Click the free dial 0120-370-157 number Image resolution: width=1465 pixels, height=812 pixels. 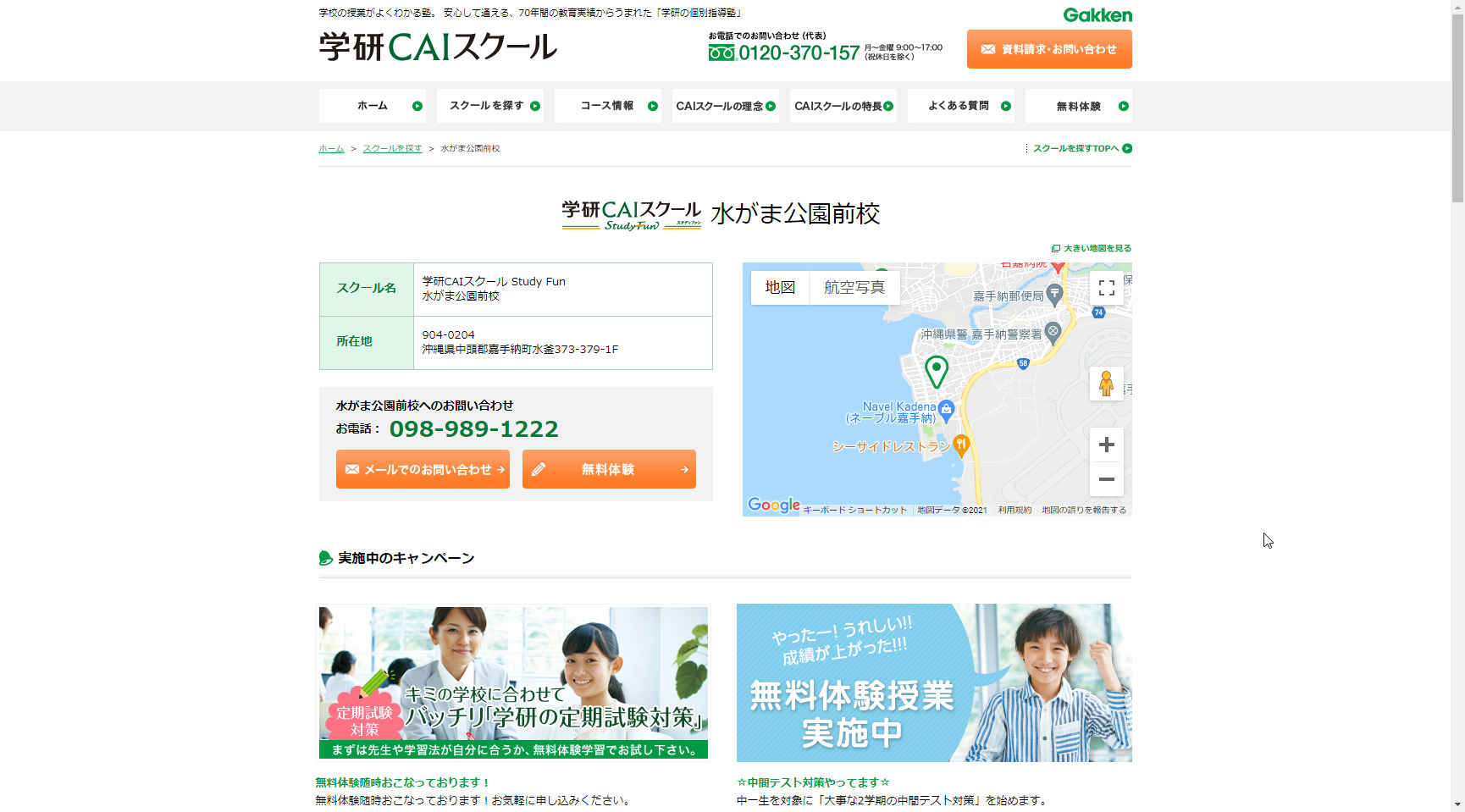click(799, 53)
